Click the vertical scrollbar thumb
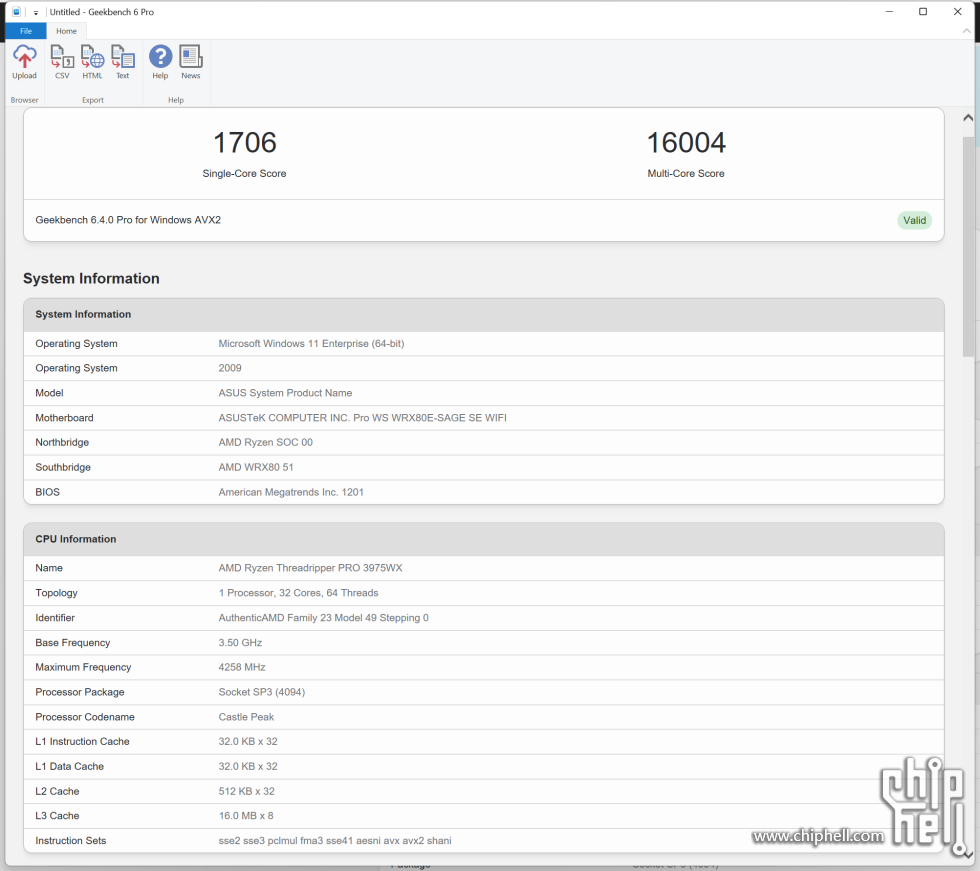 pos(968,247)
